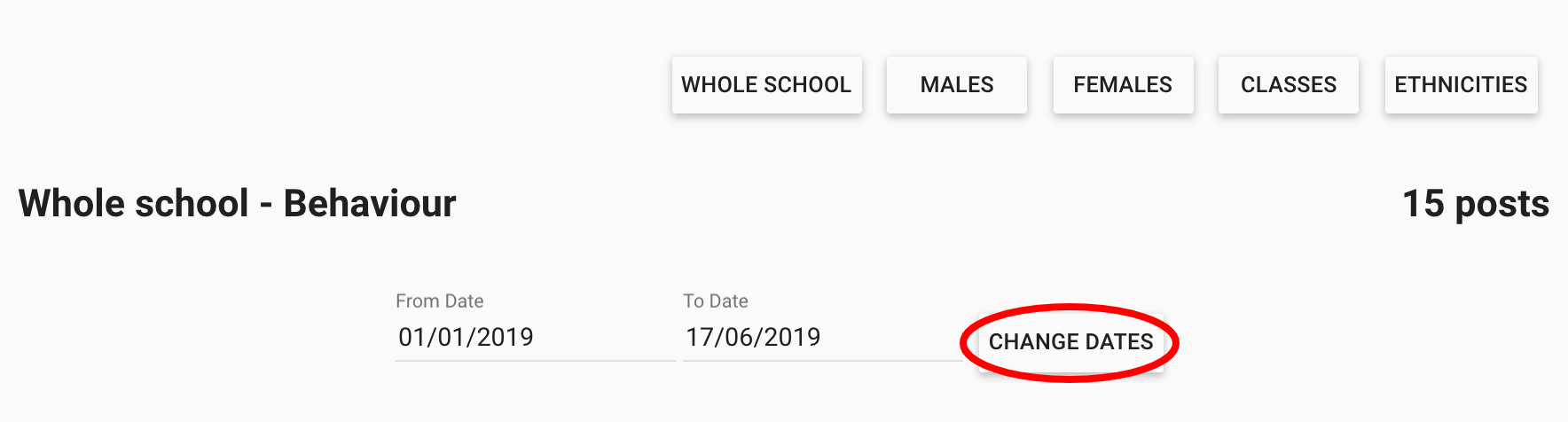Show results for the whole school
The height and width of the screenshot is (422, 1568).
766,85
